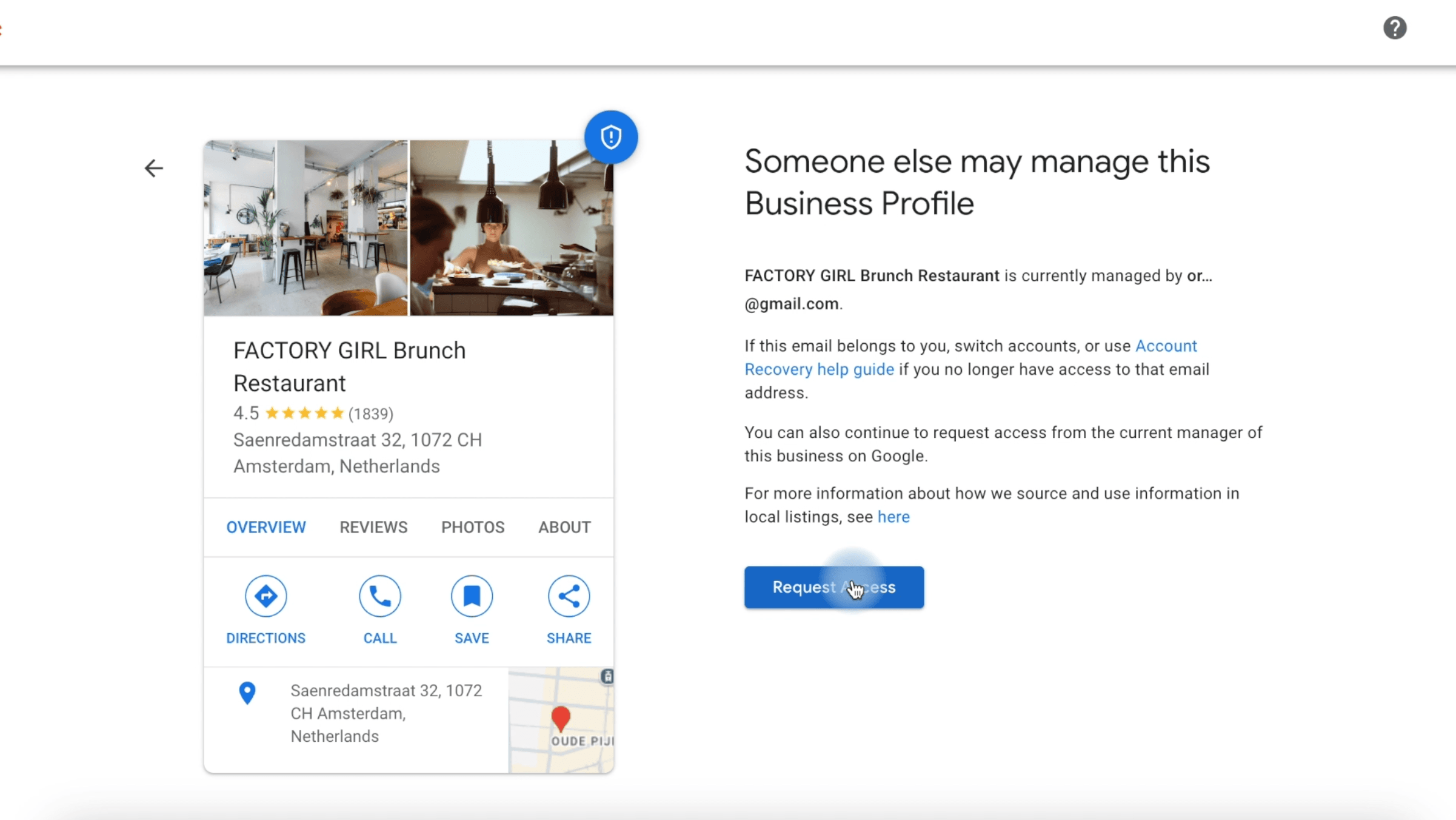Click the help question mark icon
The image size is (1456, 820).
click(x=1394, y=28)
